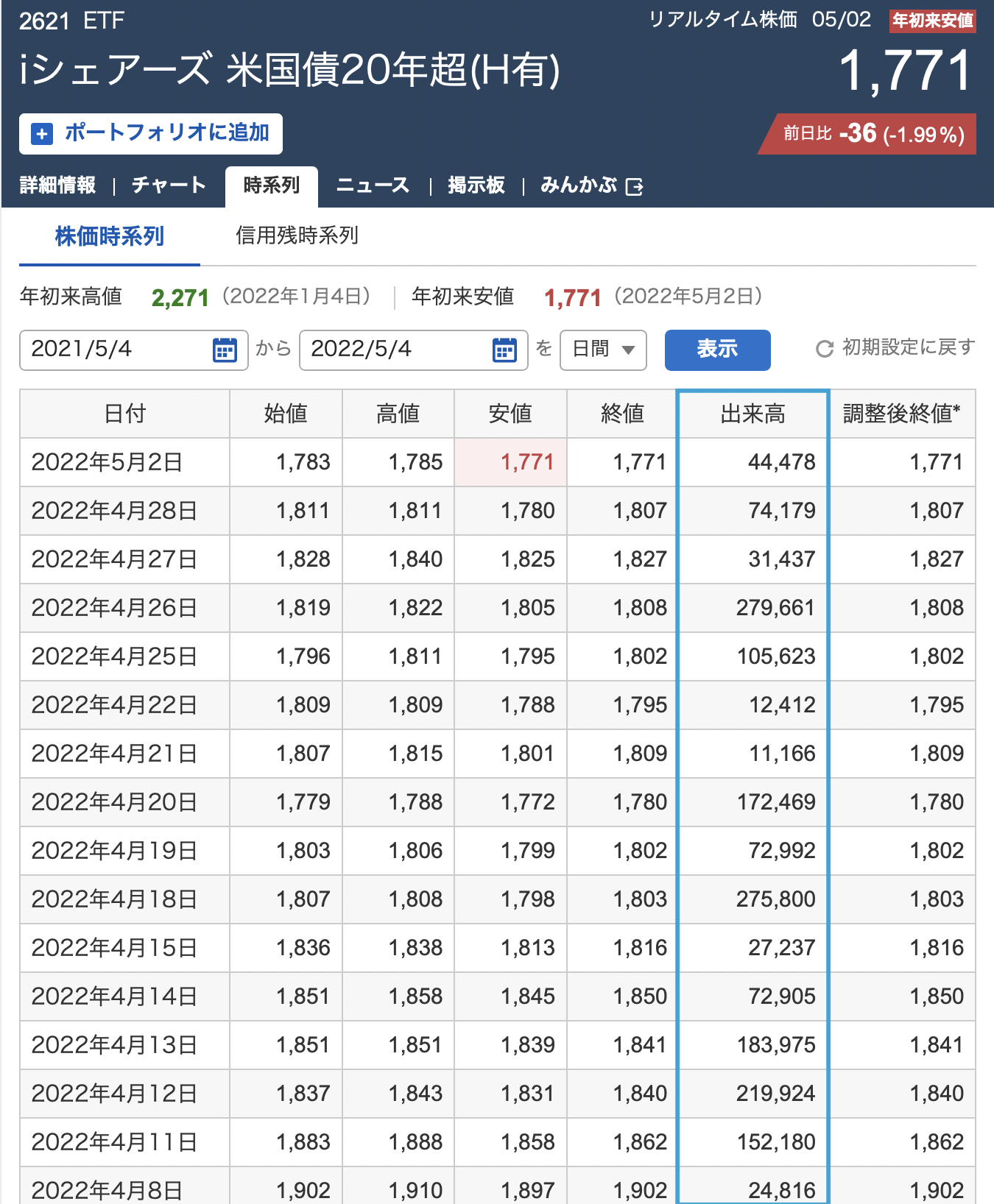The height and width of the screenshot is (1204, 994).
Task: Click volume value 183,975
Action: point(776,1045)
